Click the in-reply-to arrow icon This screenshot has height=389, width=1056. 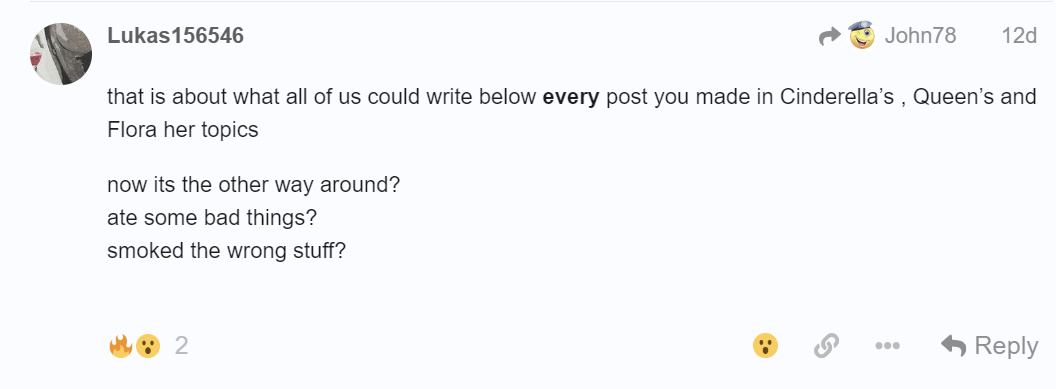point(830,36)
